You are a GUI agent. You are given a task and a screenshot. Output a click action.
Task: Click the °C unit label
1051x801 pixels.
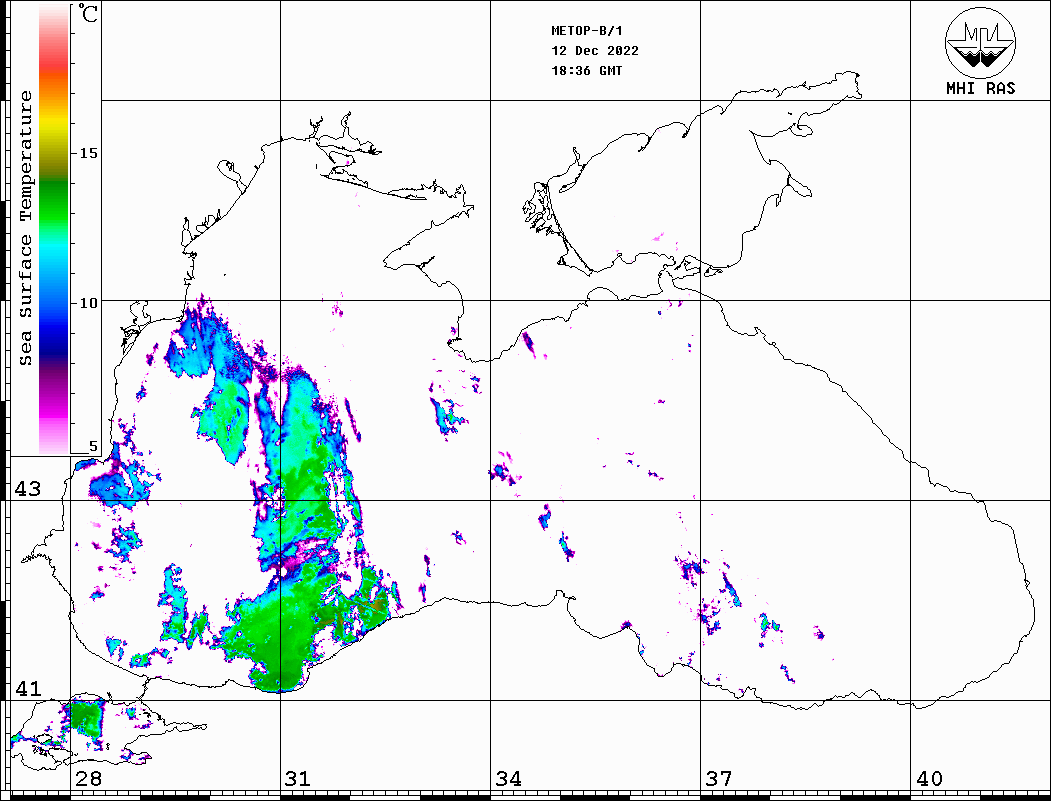click(x=88, y=13)
